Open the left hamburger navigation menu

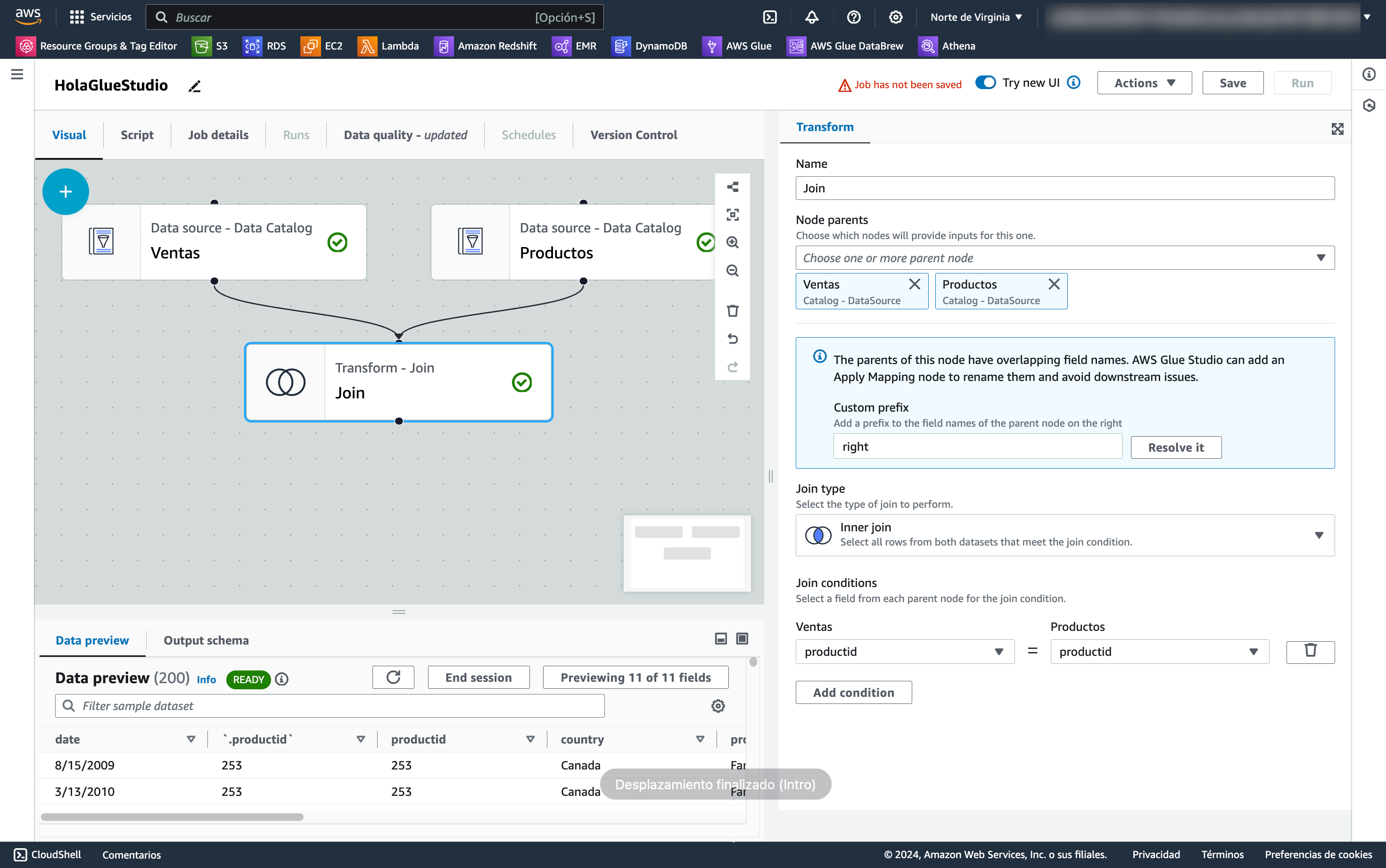tap(17, 74)
